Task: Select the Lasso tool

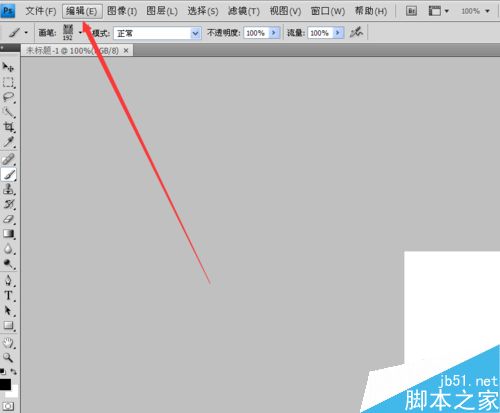Action: 8,97
